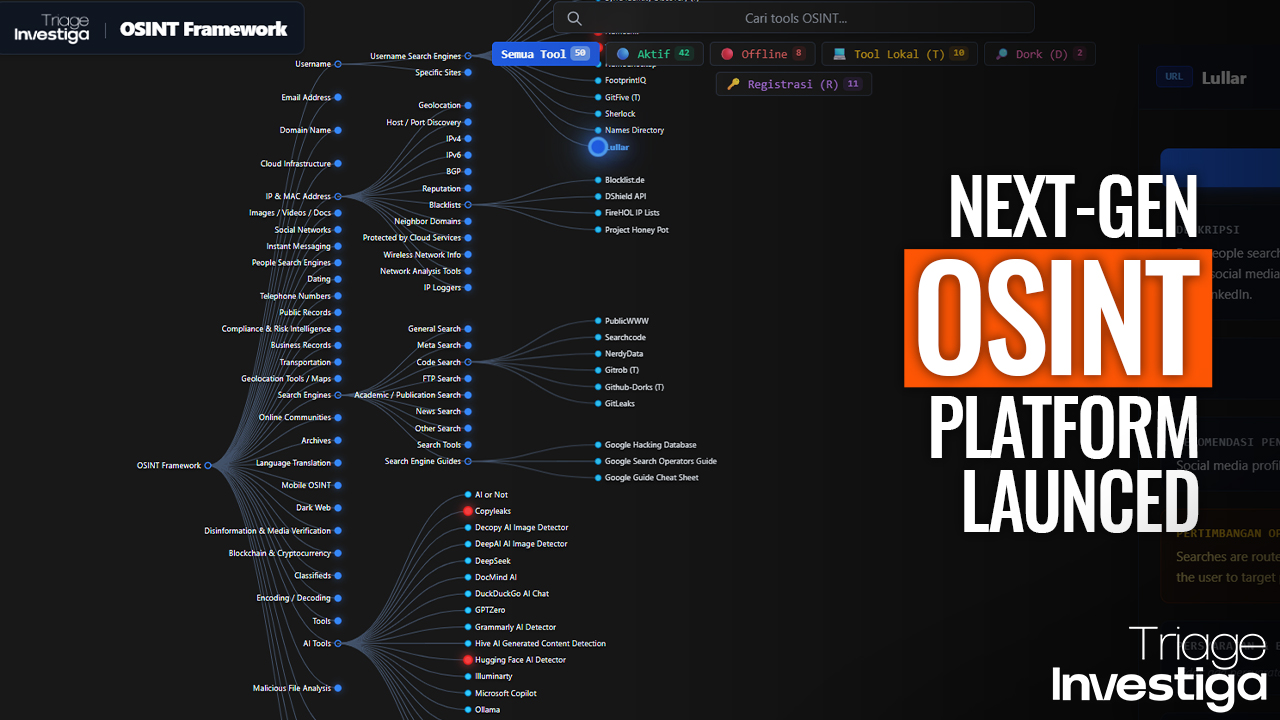Expand People Search Engines node
Image resolution: width=1280 pixels, height=720 pixels.
(x=338, y=263)
